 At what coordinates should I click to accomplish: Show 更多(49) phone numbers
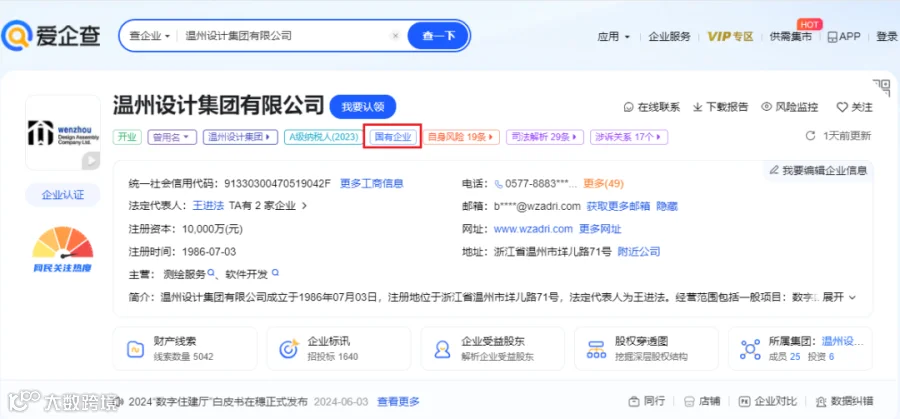click(x=603, y=184)
